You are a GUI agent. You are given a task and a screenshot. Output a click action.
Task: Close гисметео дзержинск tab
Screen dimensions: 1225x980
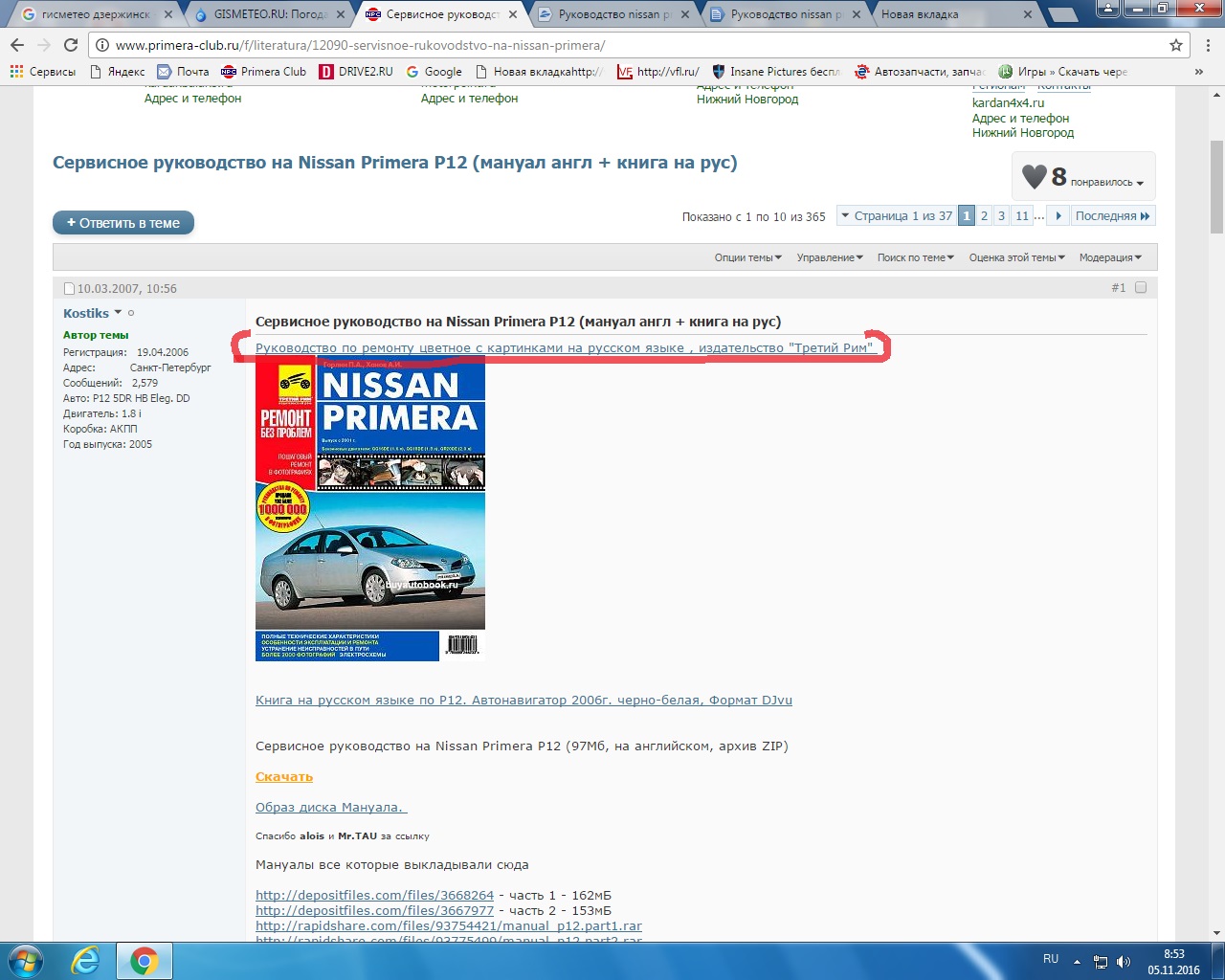[x=168, y=14]
